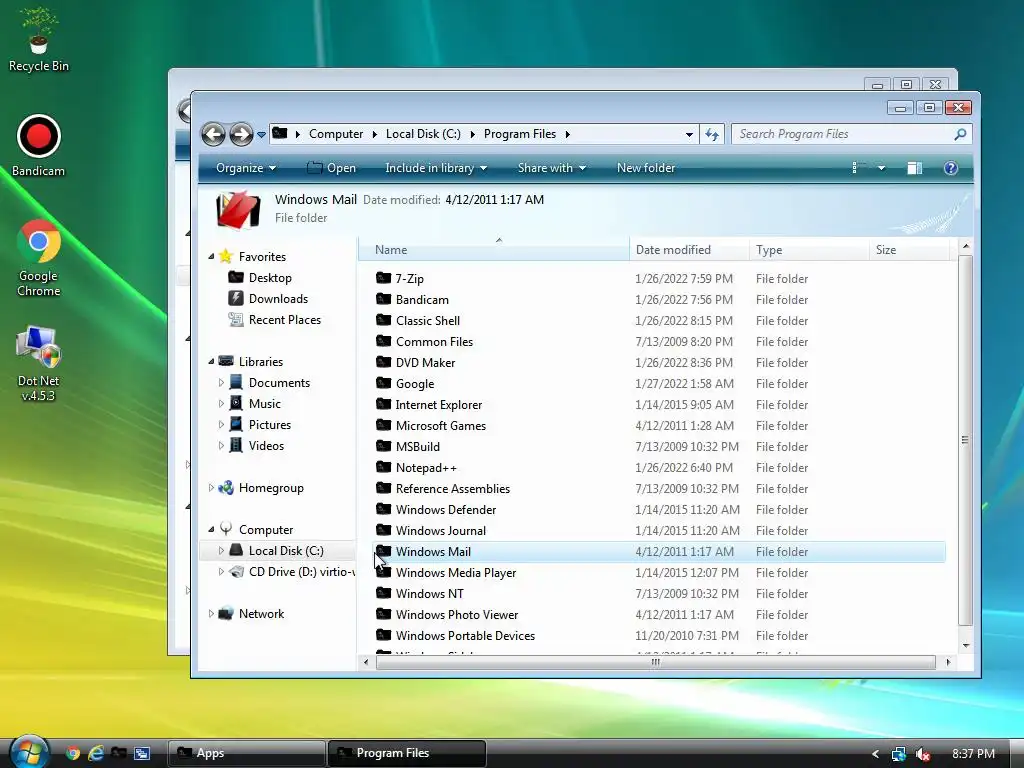Select the Music library
1024x768 pixels.
click(x=255, y=404)
